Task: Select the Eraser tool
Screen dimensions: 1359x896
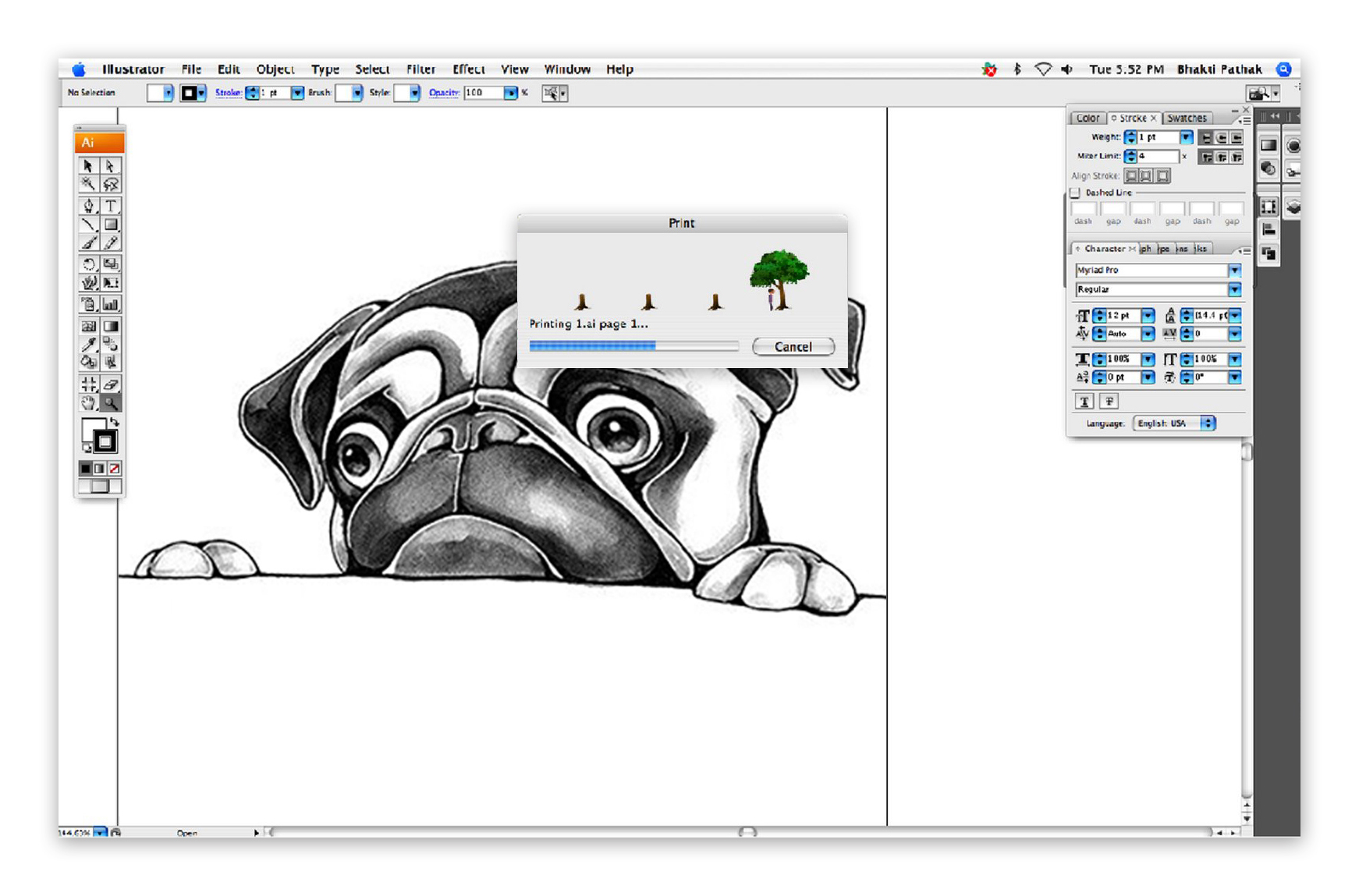Action: pos(111,384)
